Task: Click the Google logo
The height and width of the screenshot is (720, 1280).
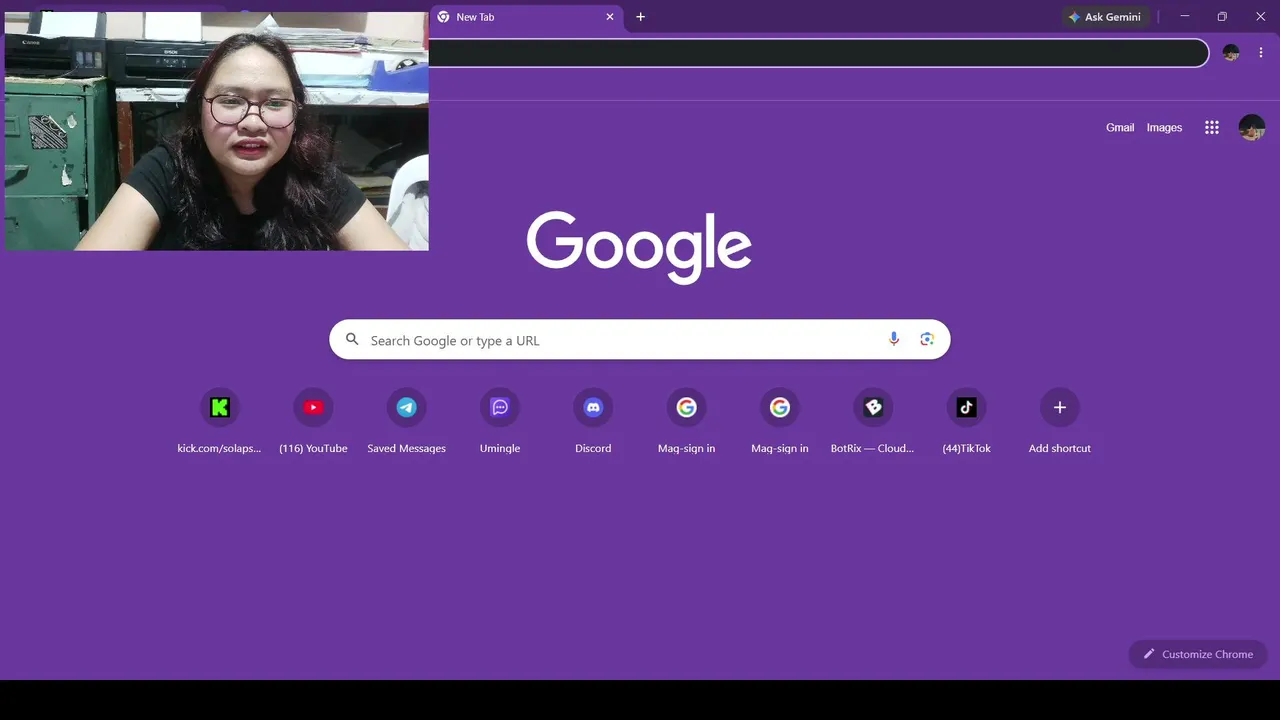Action: (x=639, y=246)
